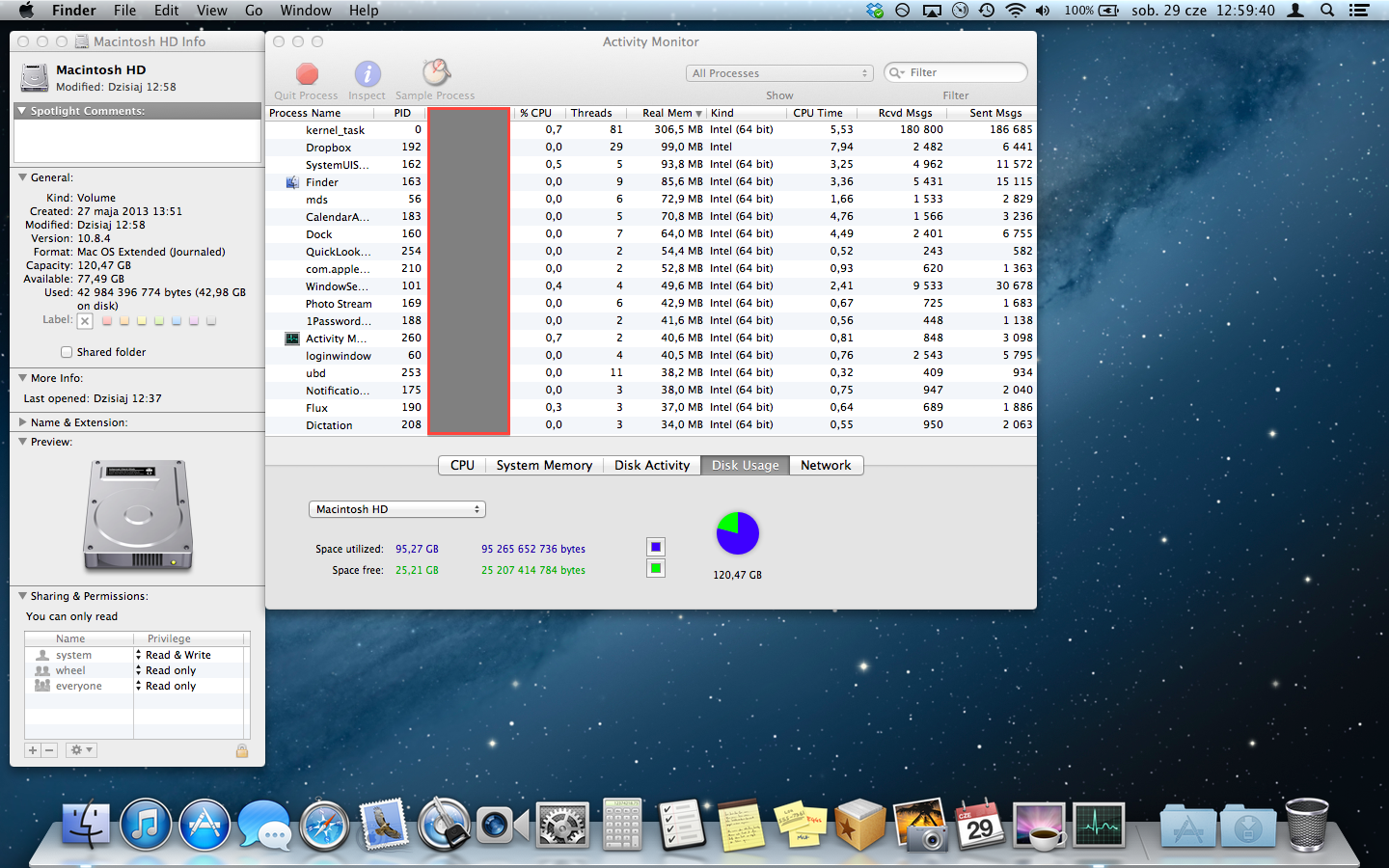Viewport: 1389px width, 868px height.
Task: Click Activity Monitor icon in the Dock
Action: 1099,826
